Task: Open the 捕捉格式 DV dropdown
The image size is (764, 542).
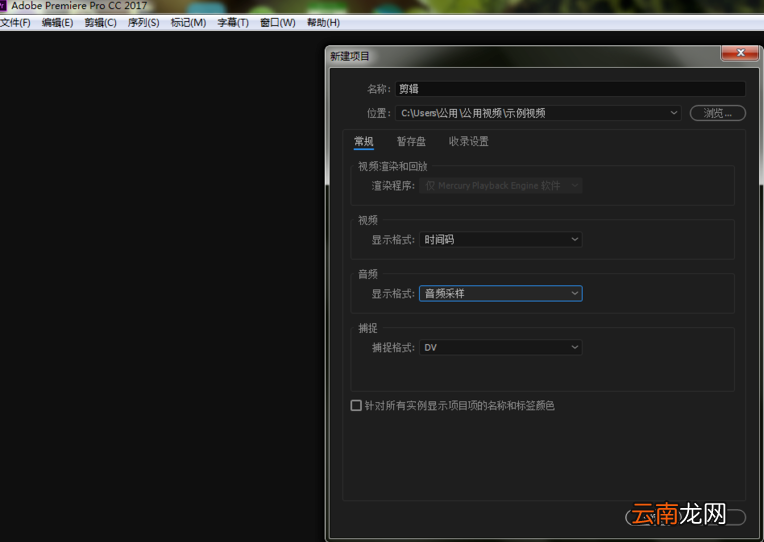Action: click(500, 348)
